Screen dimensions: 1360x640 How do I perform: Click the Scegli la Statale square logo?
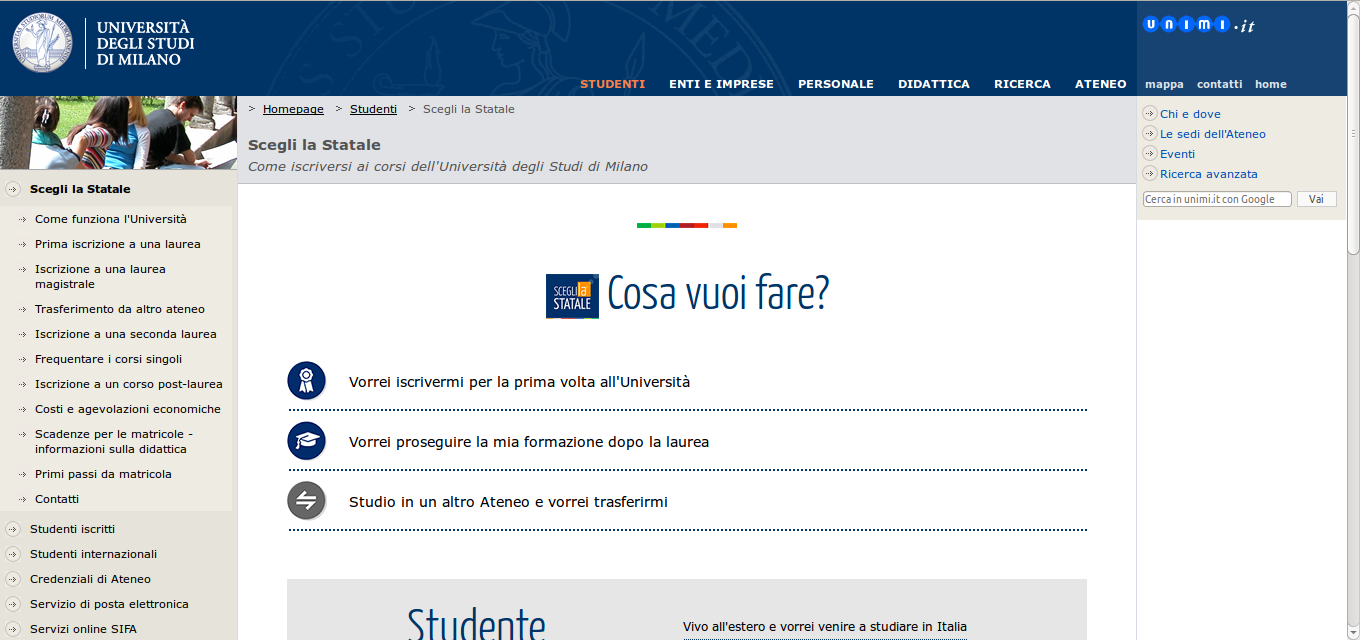coord(572,296)
